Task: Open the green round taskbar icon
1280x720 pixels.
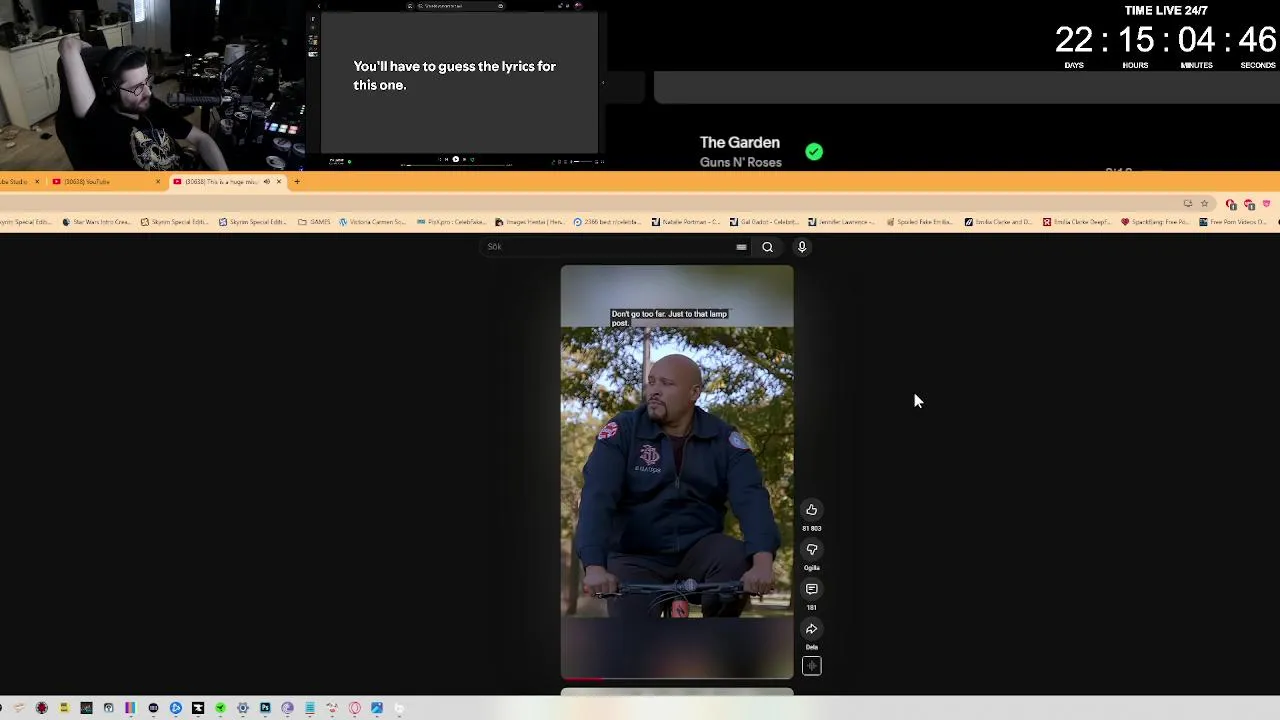Action: [220, 708]
